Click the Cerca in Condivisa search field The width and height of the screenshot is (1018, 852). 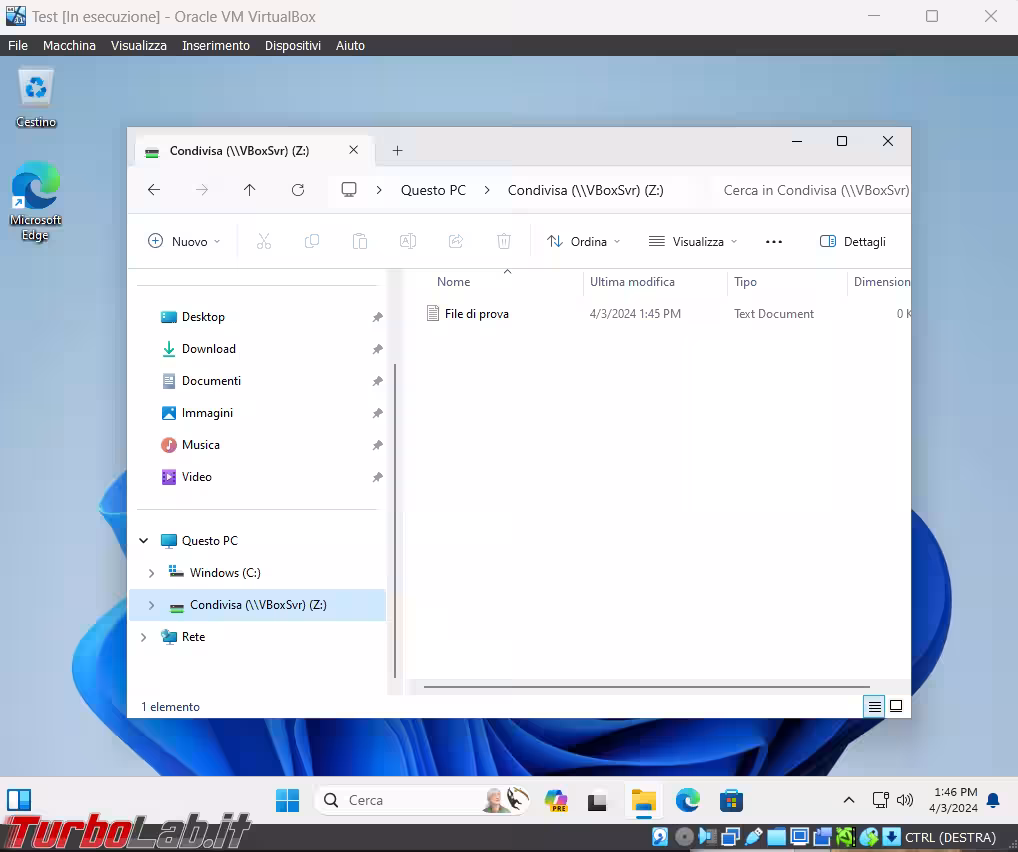[x=815, y=190]
